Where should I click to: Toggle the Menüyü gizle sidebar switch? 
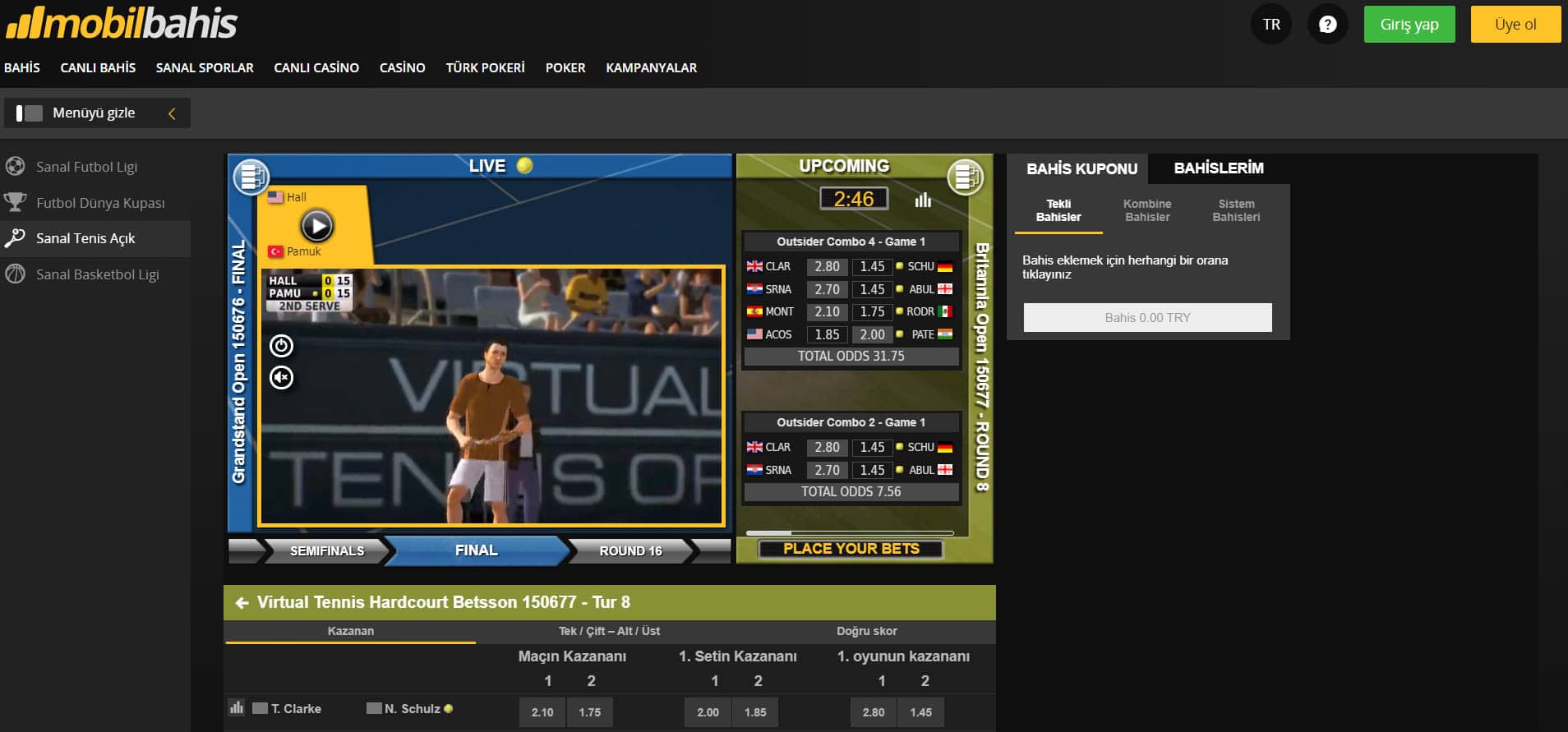[x=30, y=113]
